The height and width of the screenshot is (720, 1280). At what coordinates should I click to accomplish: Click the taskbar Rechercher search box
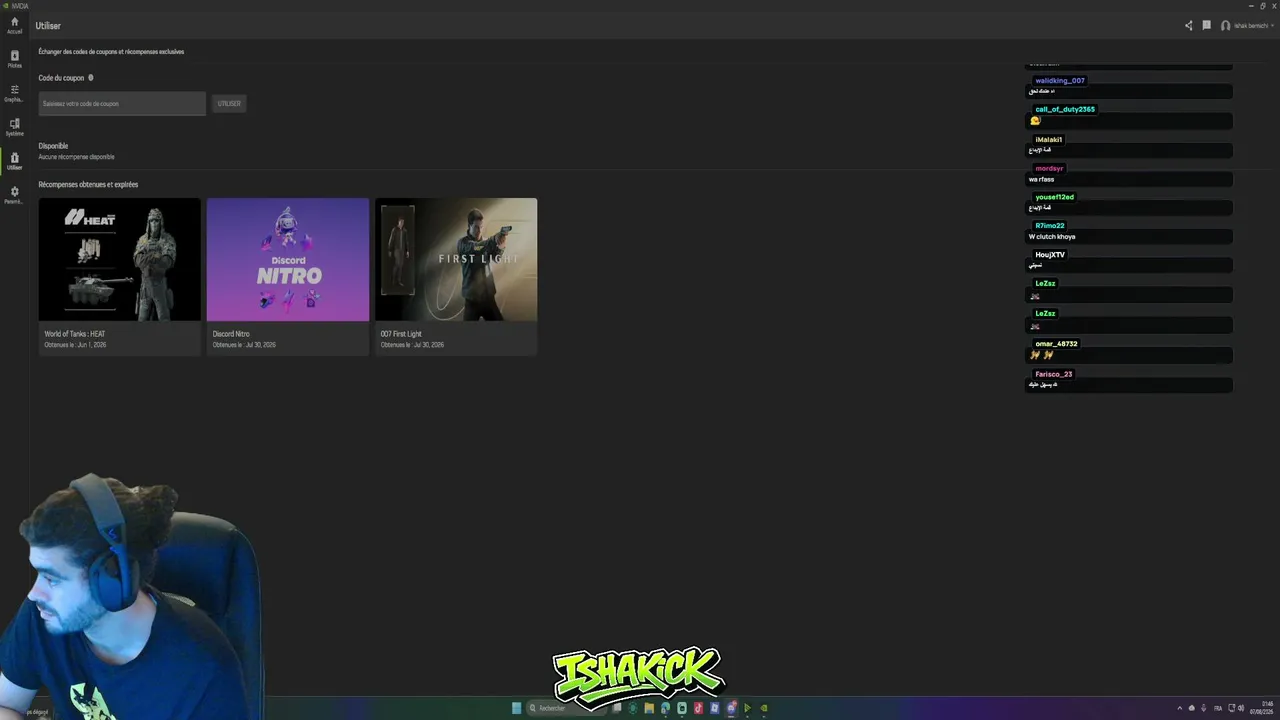567,708
